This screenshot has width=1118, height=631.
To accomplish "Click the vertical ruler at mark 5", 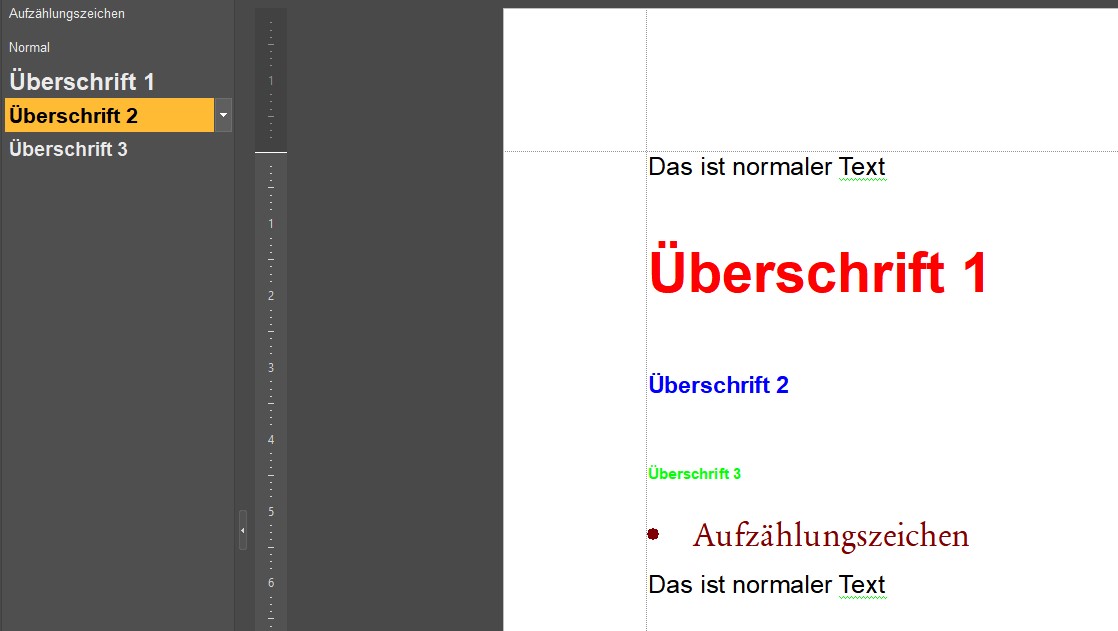I will click(271, 512).
